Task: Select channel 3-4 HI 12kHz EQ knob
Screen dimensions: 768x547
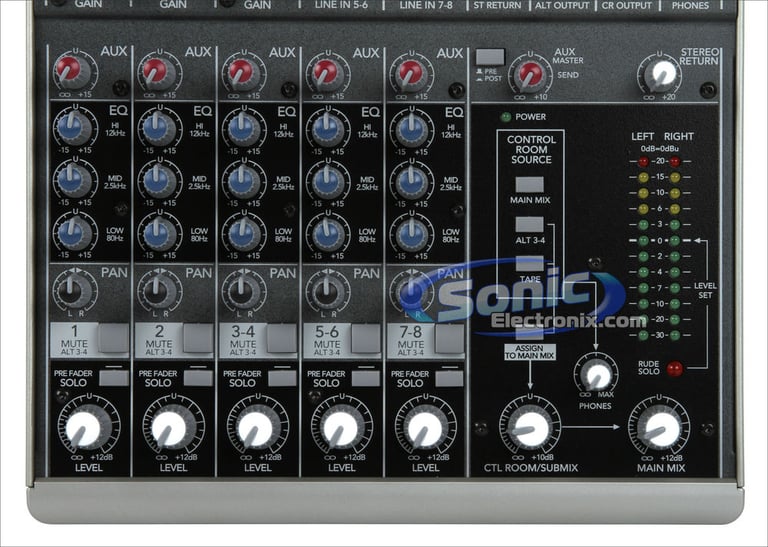Action: tap(242, 129)
